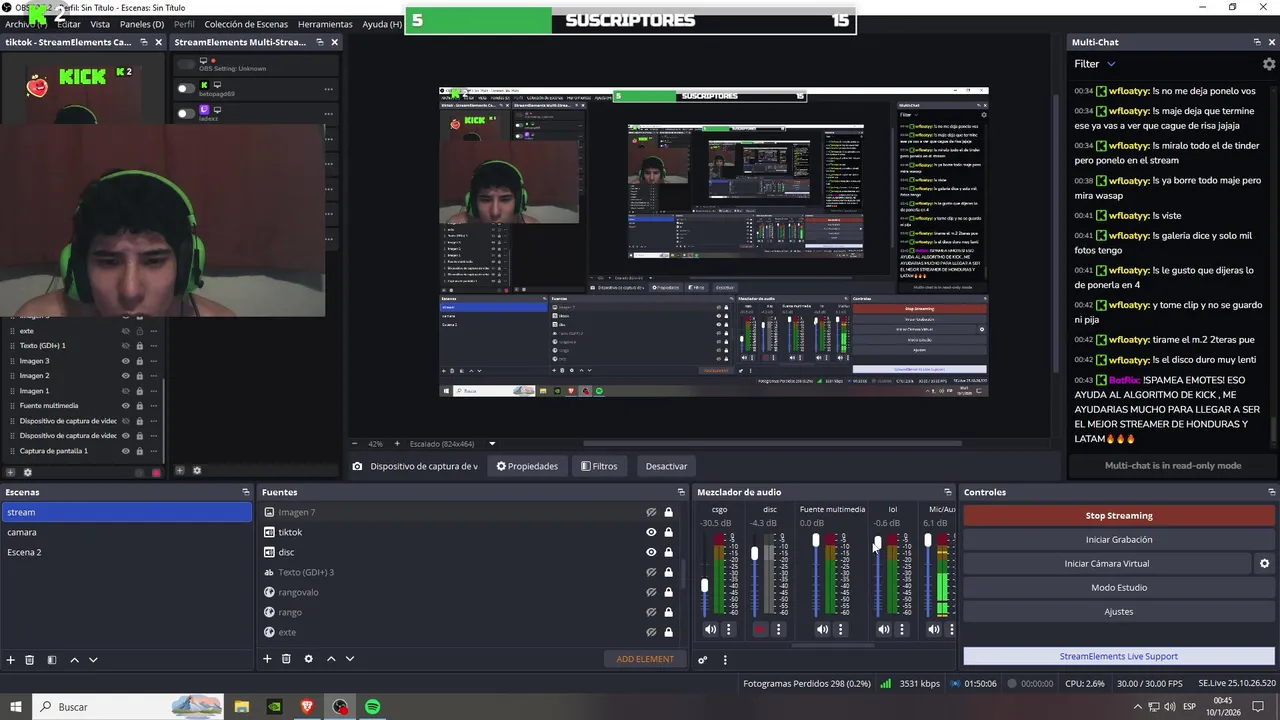
Task: Open Multi-Chat settings gear icon
Action: [x=1269, y=64]
